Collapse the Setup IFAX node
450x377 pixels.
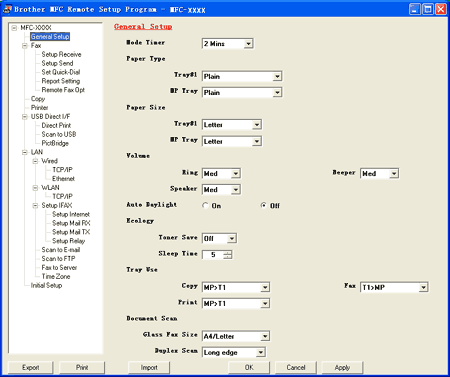35,206
